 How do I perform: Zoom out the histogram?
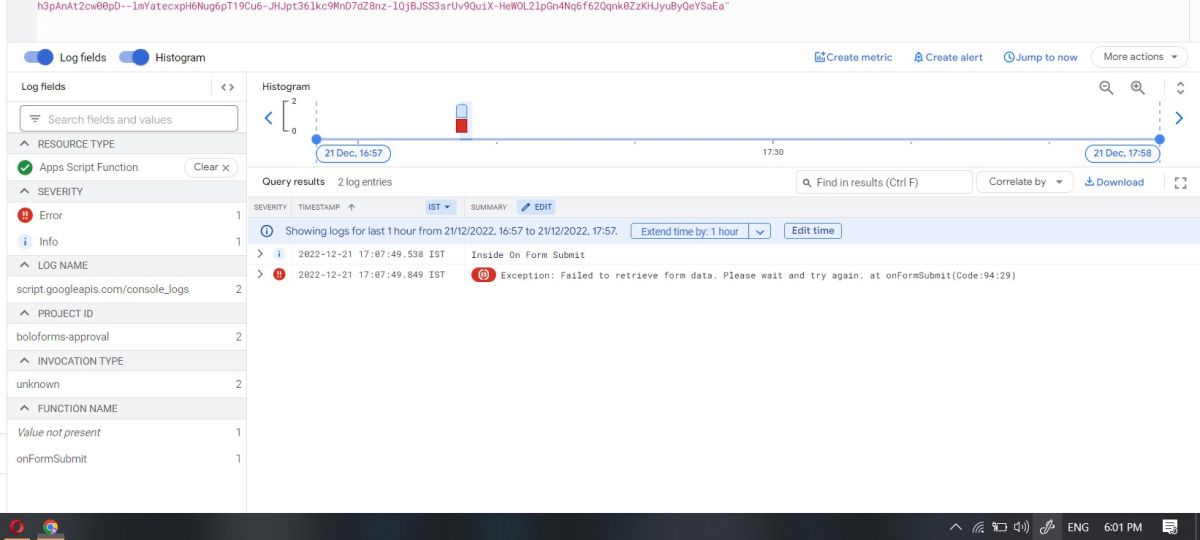[x=1106, y=88]
